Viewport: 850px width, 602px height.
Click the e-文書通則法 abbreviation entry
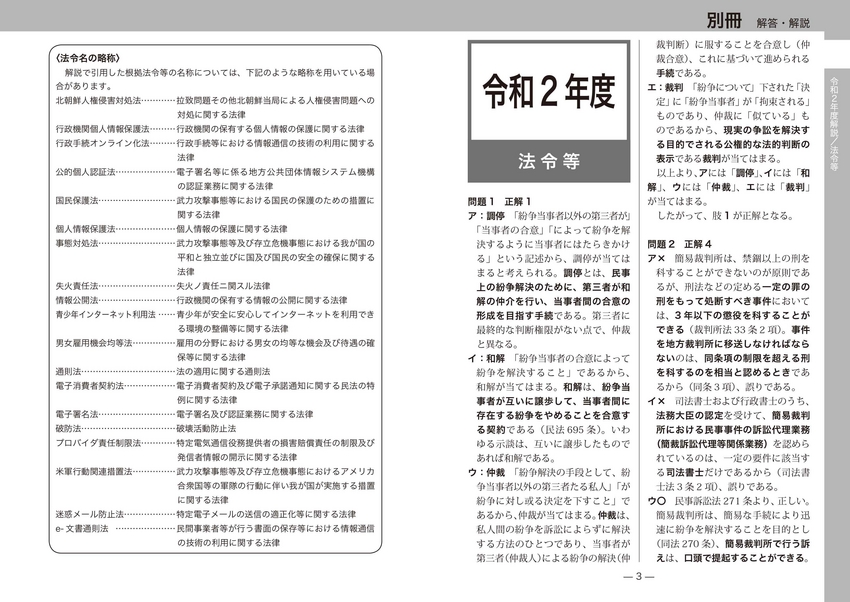click(x=84, y=528)
